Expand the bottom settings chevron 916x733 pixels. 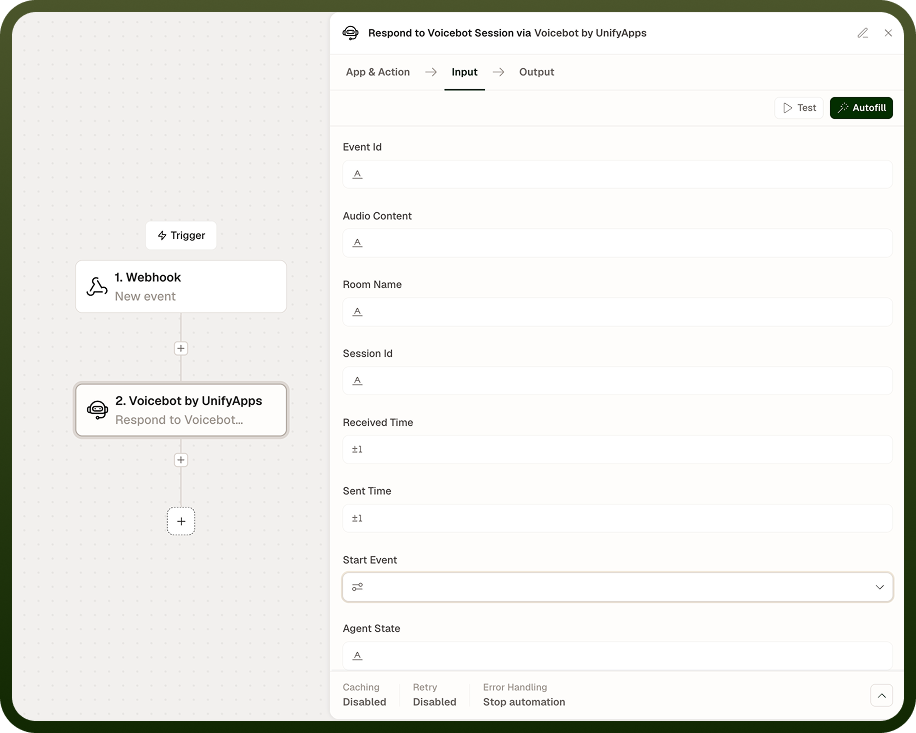[882, 696]
